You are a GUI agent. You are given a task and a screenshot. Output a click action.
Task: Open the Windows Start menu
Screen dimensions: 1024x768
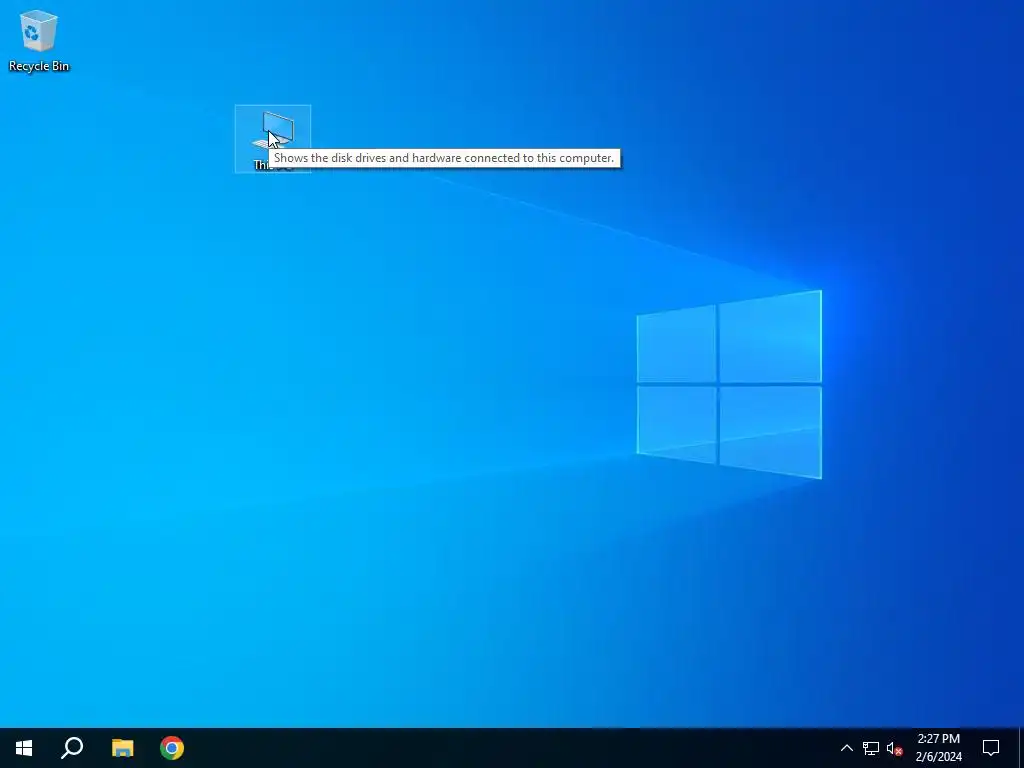click(x=24, y=748)
